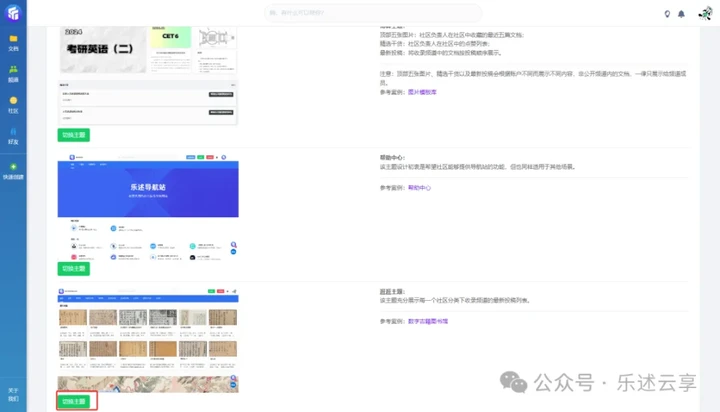Click the 快速创建 green plus icon

click(13, 167)
